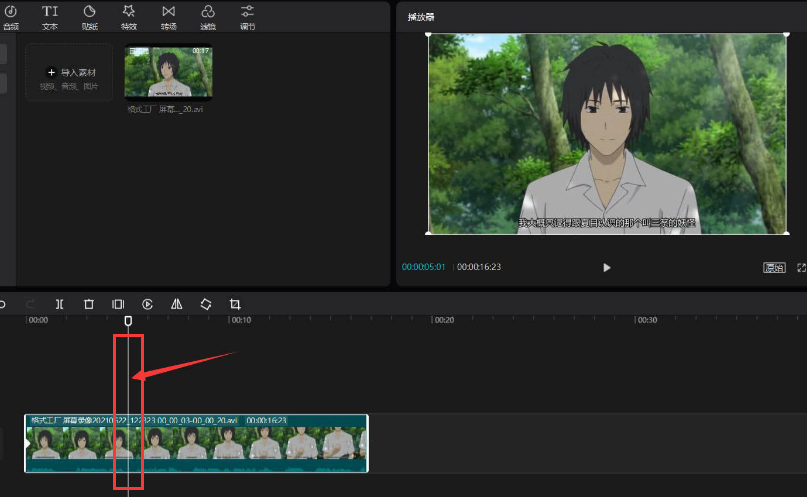Image resolution: width=807 pixels, height=497 pixels.
Task: Open the 调节 (Adjust) panel
Action: (x=247, y=16)
